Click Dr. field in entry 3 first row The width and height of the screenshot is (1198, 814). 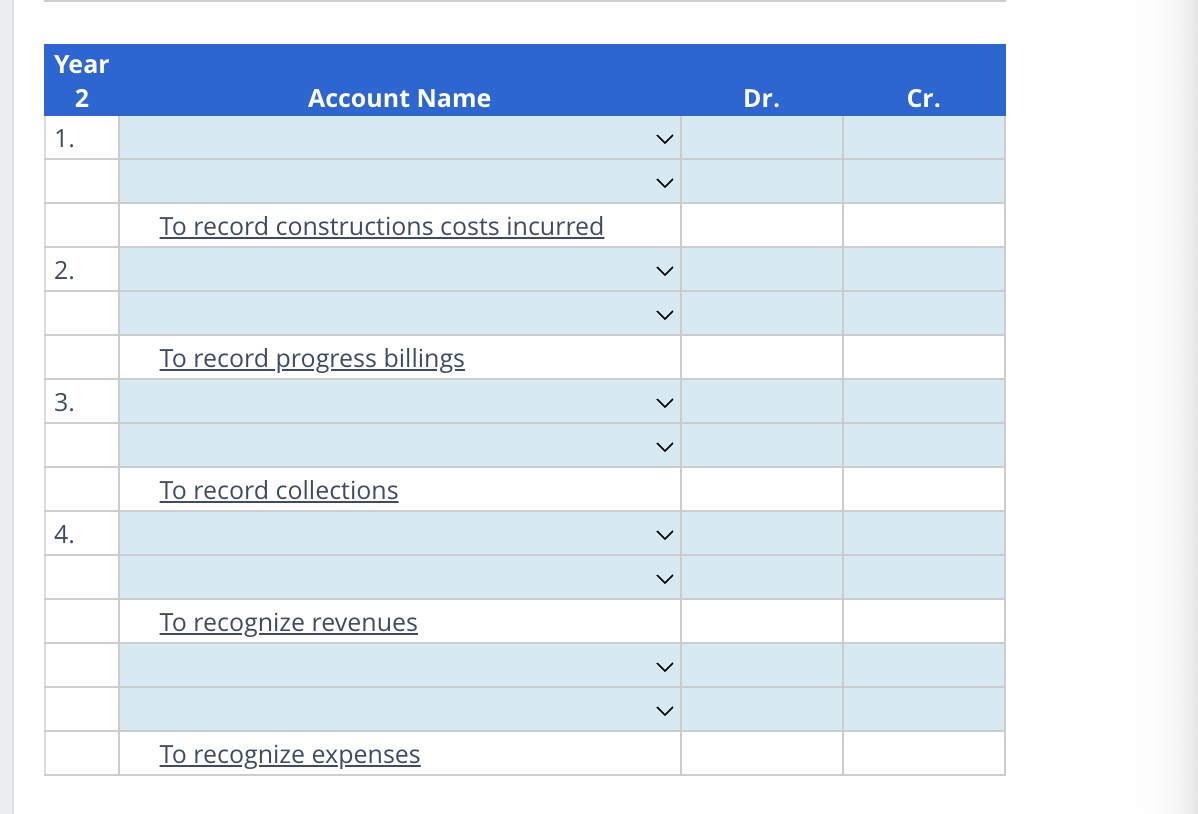[x=762, y=402]
